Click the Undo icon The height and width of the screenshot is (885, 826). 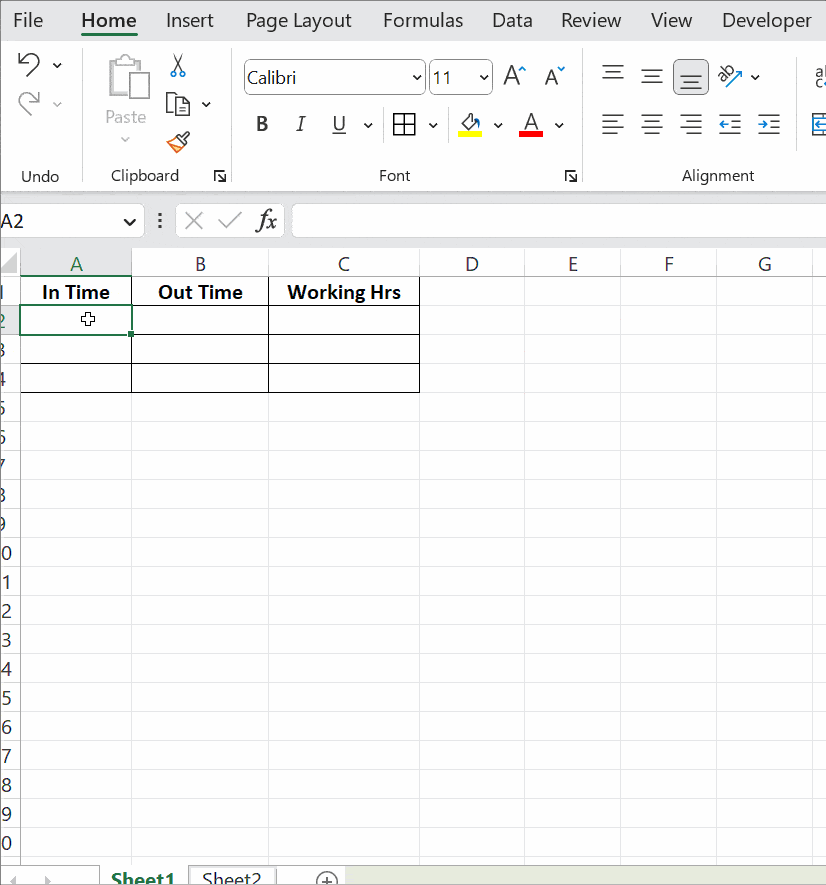click(30, 63)
